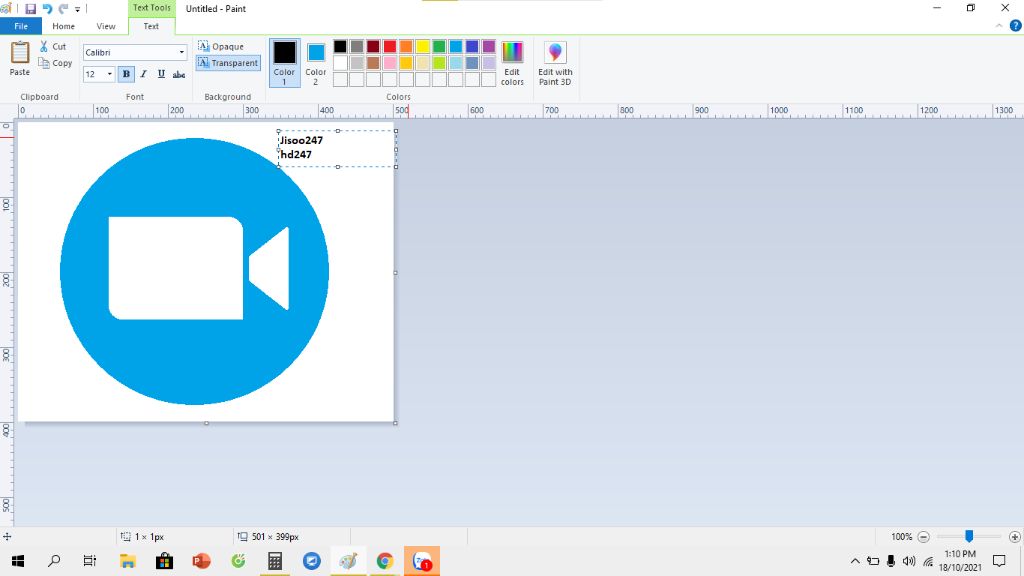This screenshot has width=1024, height=576.
Task: Pick the dark red color swatch
Action: click(x=373, y=46)
